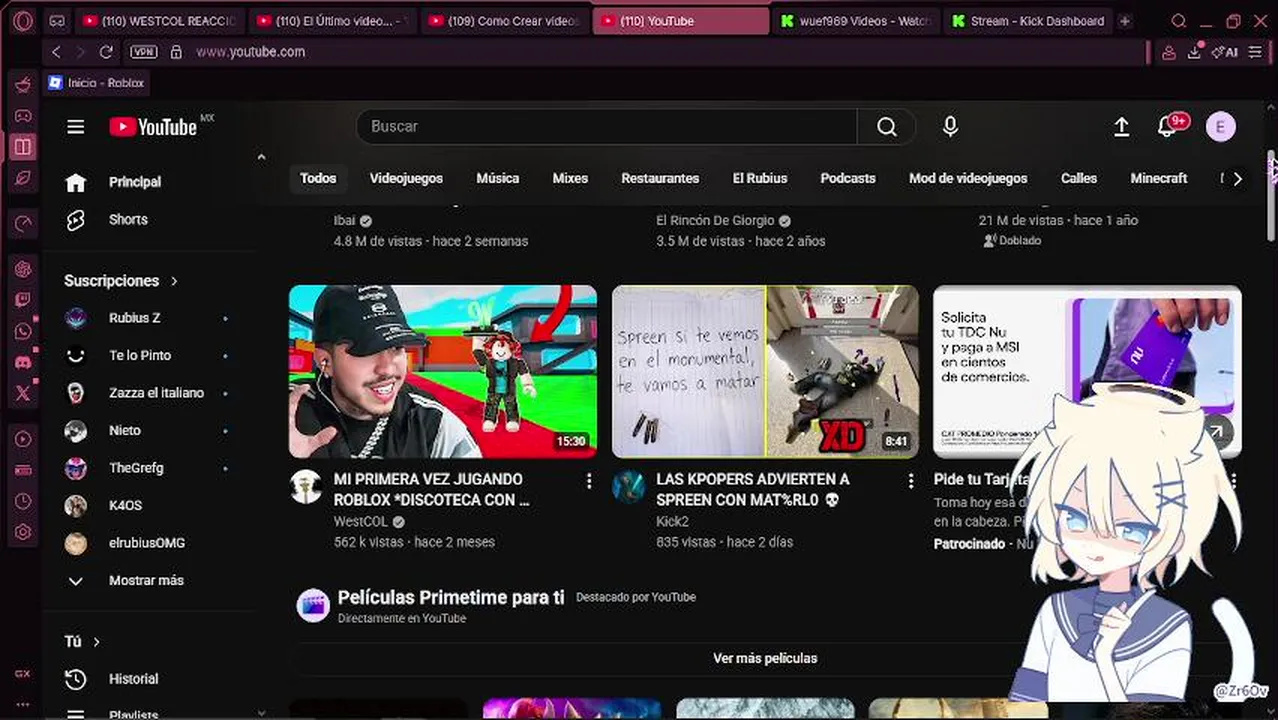Reload the current page
Viewport: 1278px width, 720px height.
(105, 52)
